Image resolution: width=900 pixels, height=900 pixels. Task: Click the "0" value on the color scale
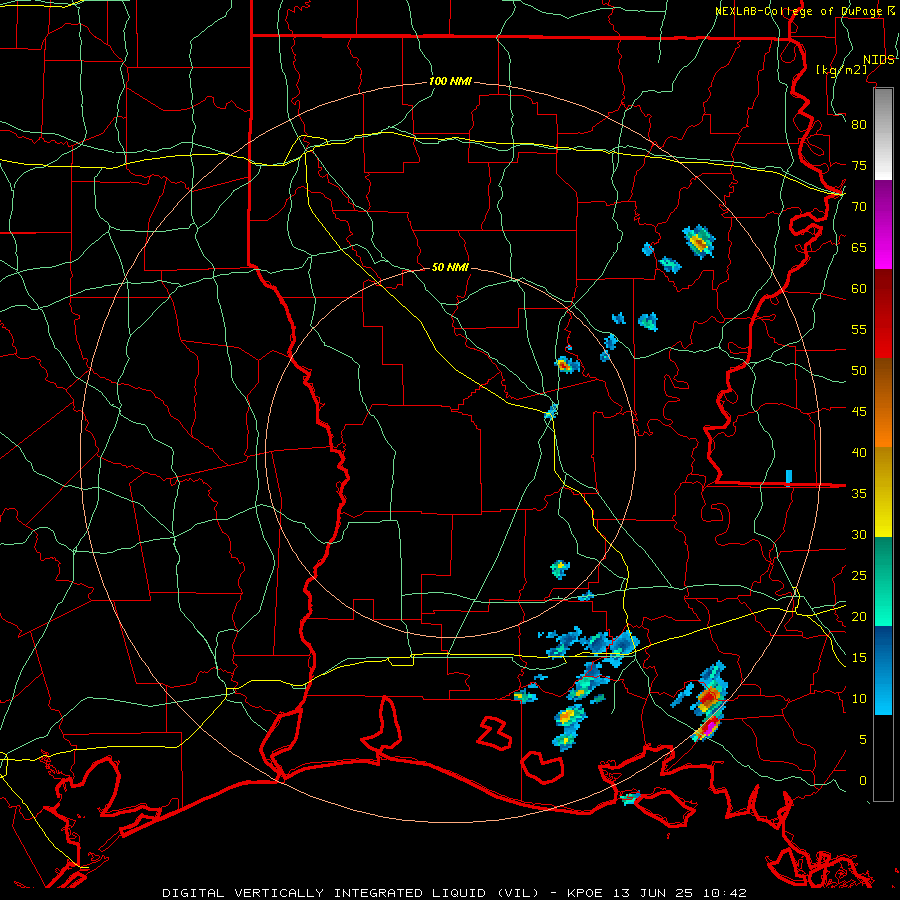pos(863,781)
